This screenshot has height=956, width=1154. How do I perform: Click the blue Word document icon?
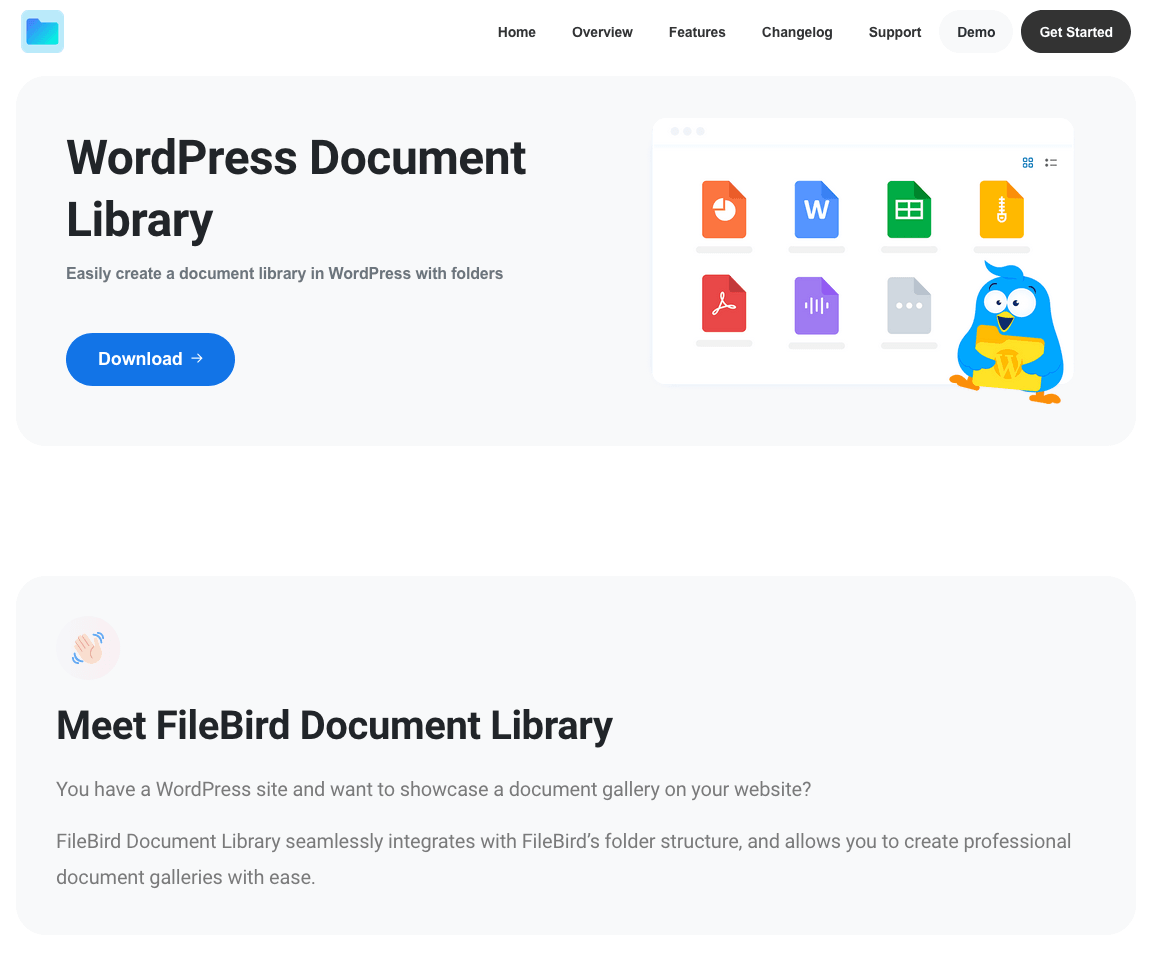pyautogui.click(x=816, y=209)
